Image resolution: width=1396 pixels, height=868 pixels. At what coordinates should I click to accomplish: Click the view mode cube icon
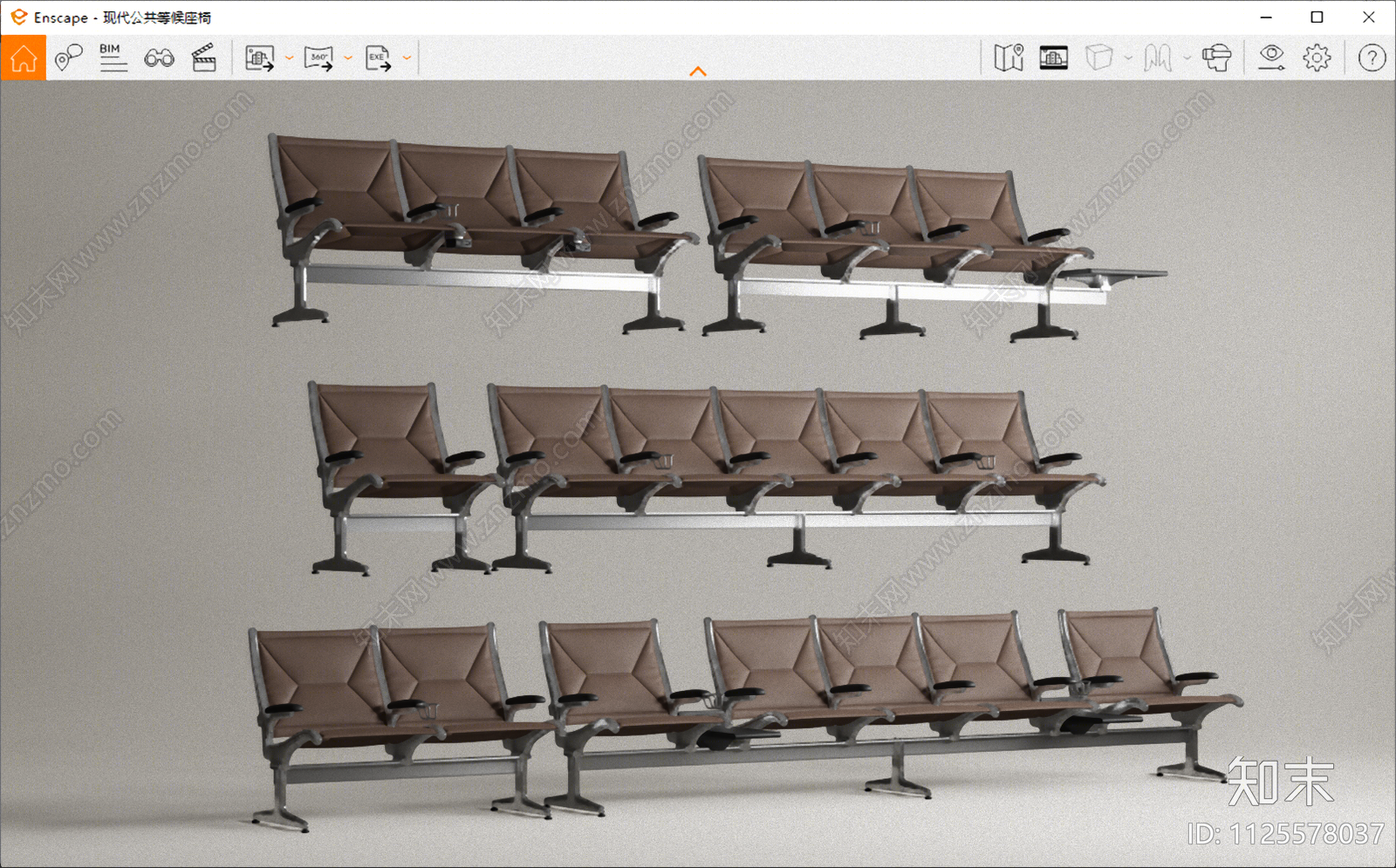click(1099, 58)
